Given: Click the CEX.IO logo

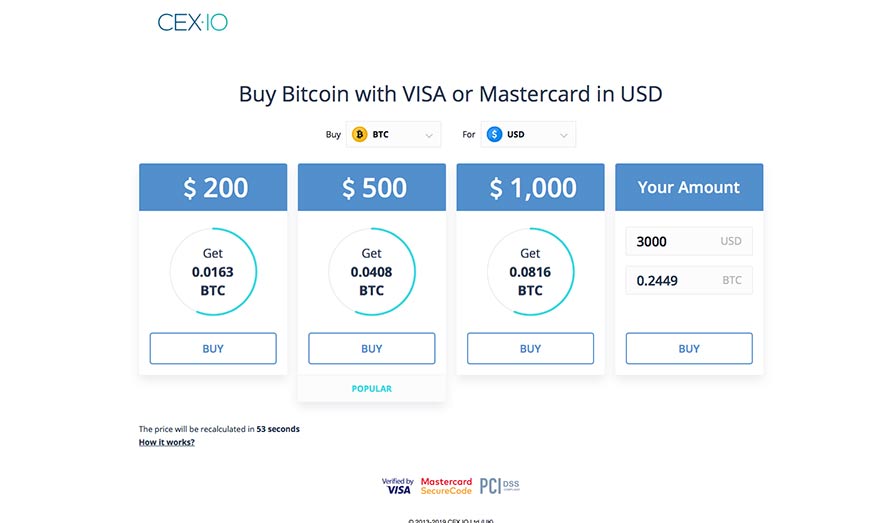Looking at the screenshot, I should [192, 23].
